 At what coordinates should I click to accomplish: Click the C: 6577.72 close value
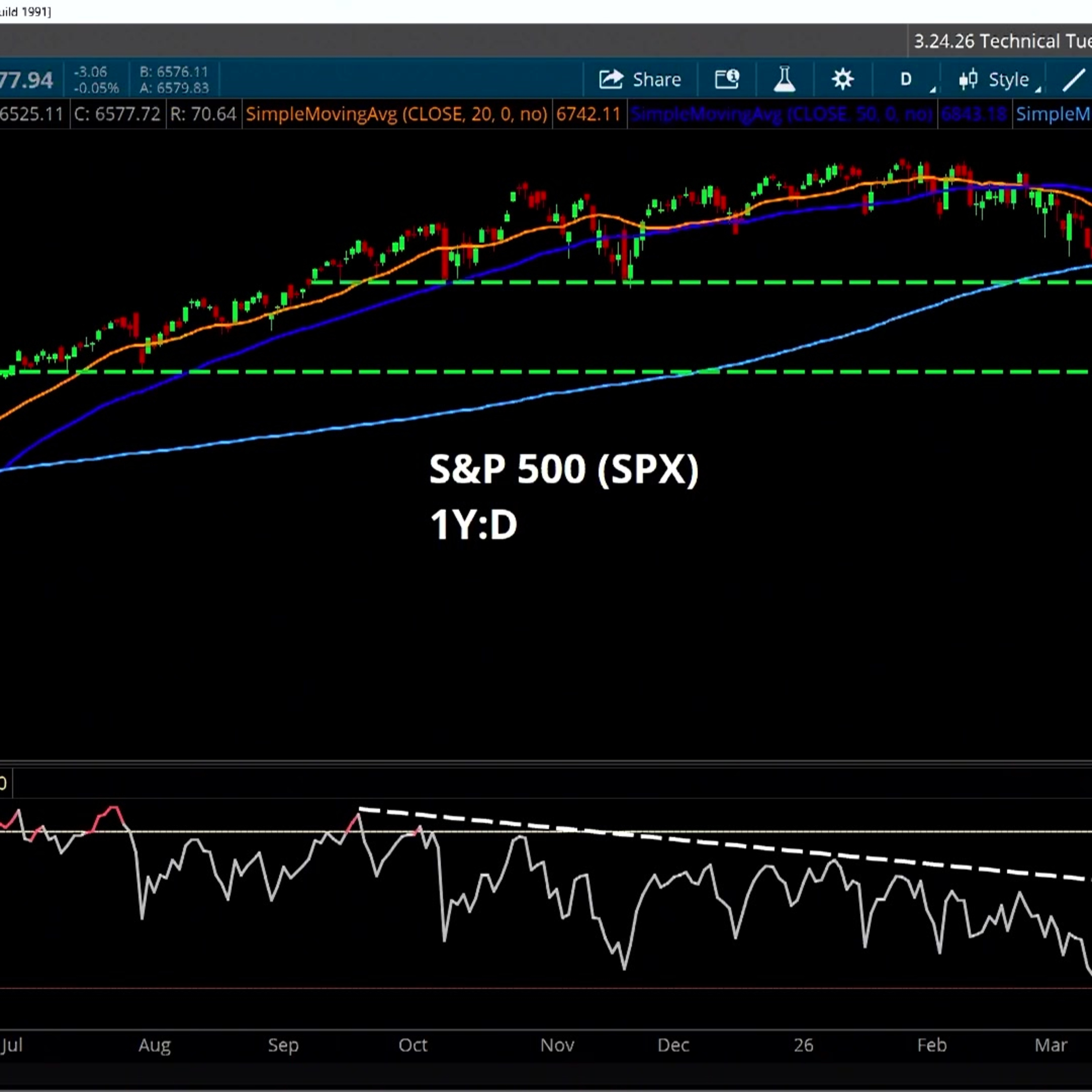117,114
